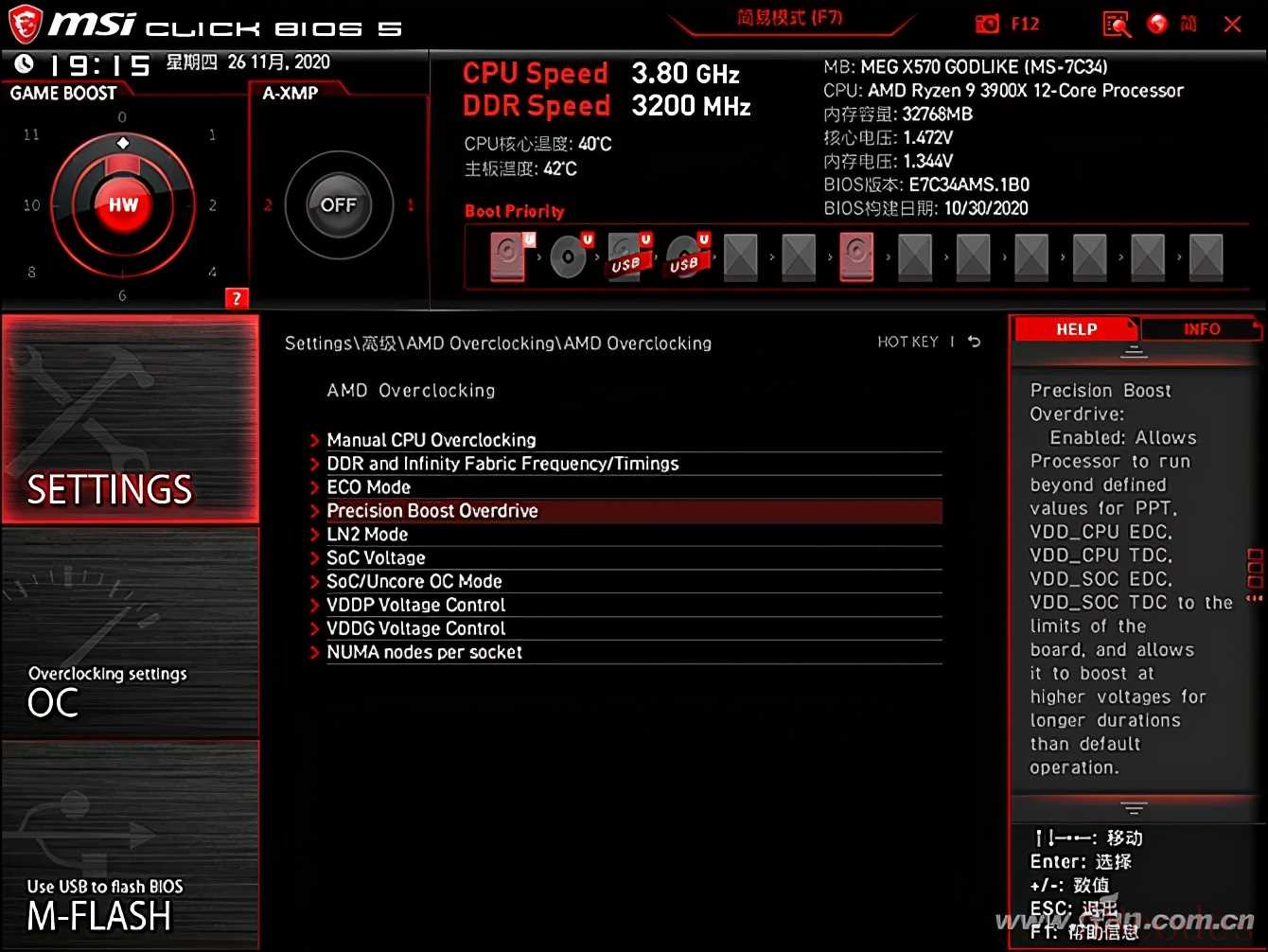Close the BIOS with the red X
This screenshot has width=1268, height=952.
pyautogui.click(x=1232, y=25)
